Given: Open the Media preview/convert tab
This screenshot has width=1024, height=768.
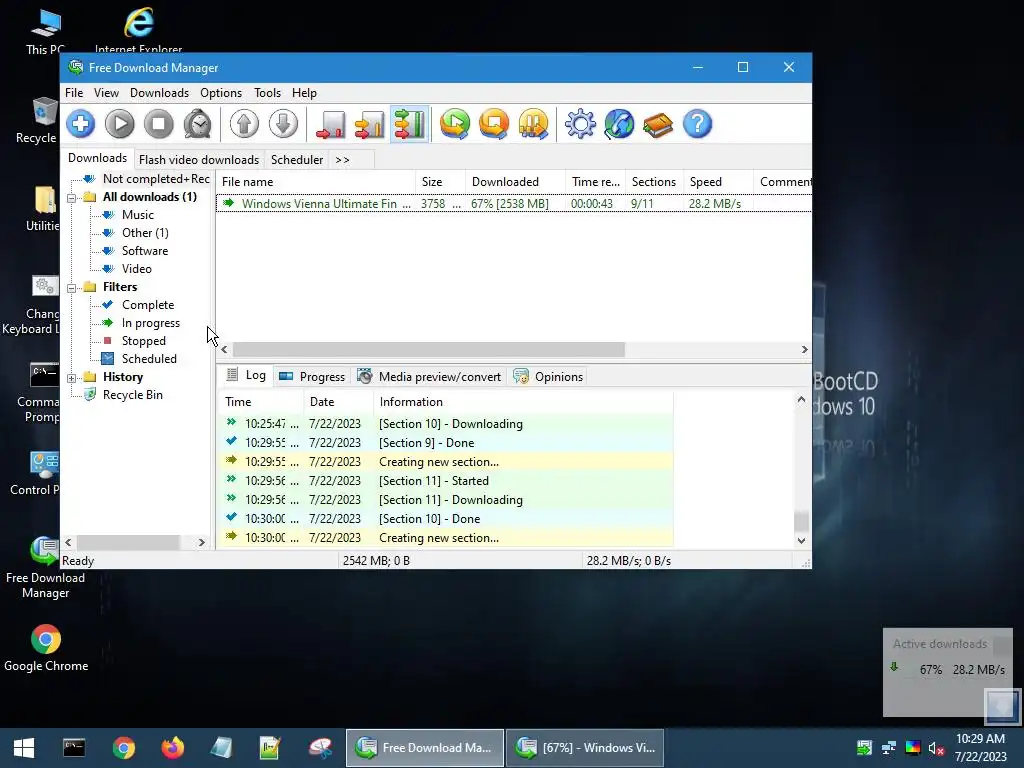Looking at the screenshot, I should click(x=430, y=377).
